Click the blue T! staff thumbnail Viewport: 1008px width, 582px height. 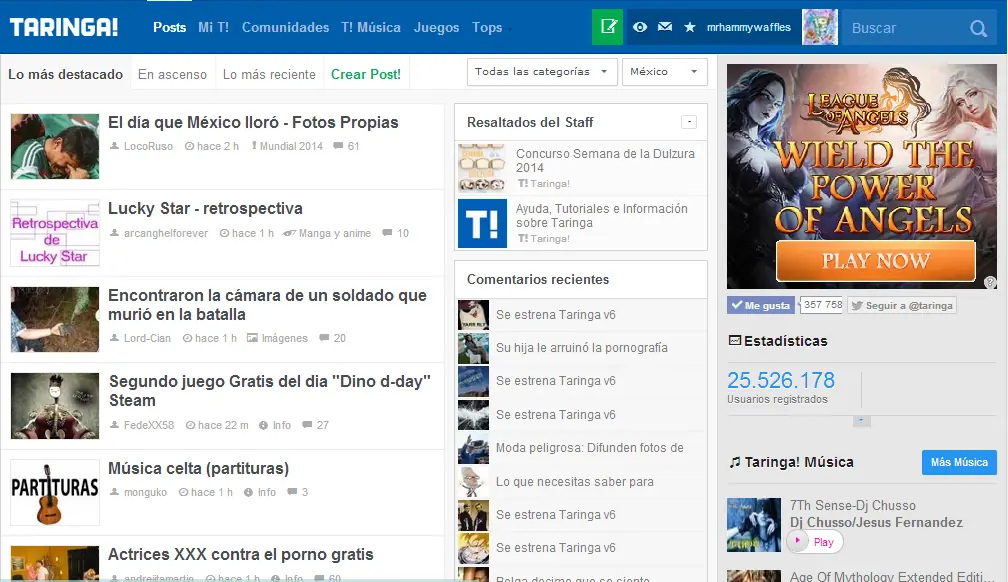[482, 223]
